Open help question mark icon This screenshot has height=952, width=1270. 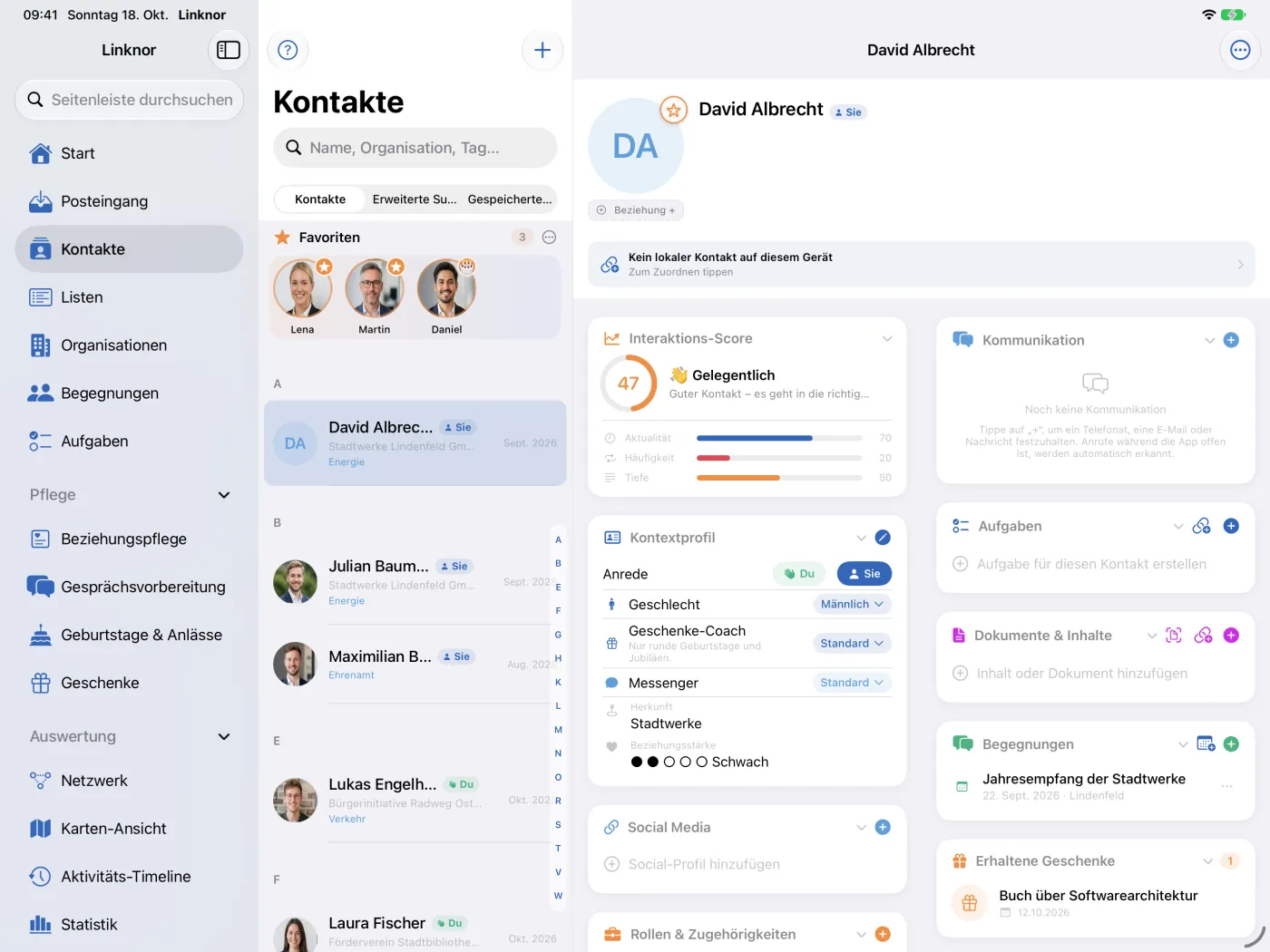click(x=288, y=50)
